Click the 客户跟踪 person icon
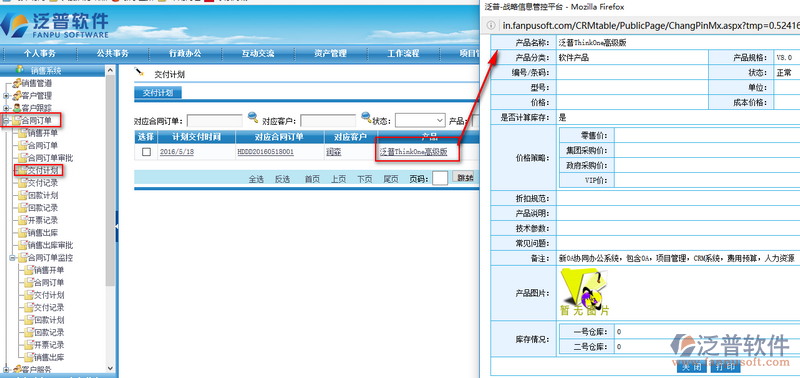 [17, 108]
